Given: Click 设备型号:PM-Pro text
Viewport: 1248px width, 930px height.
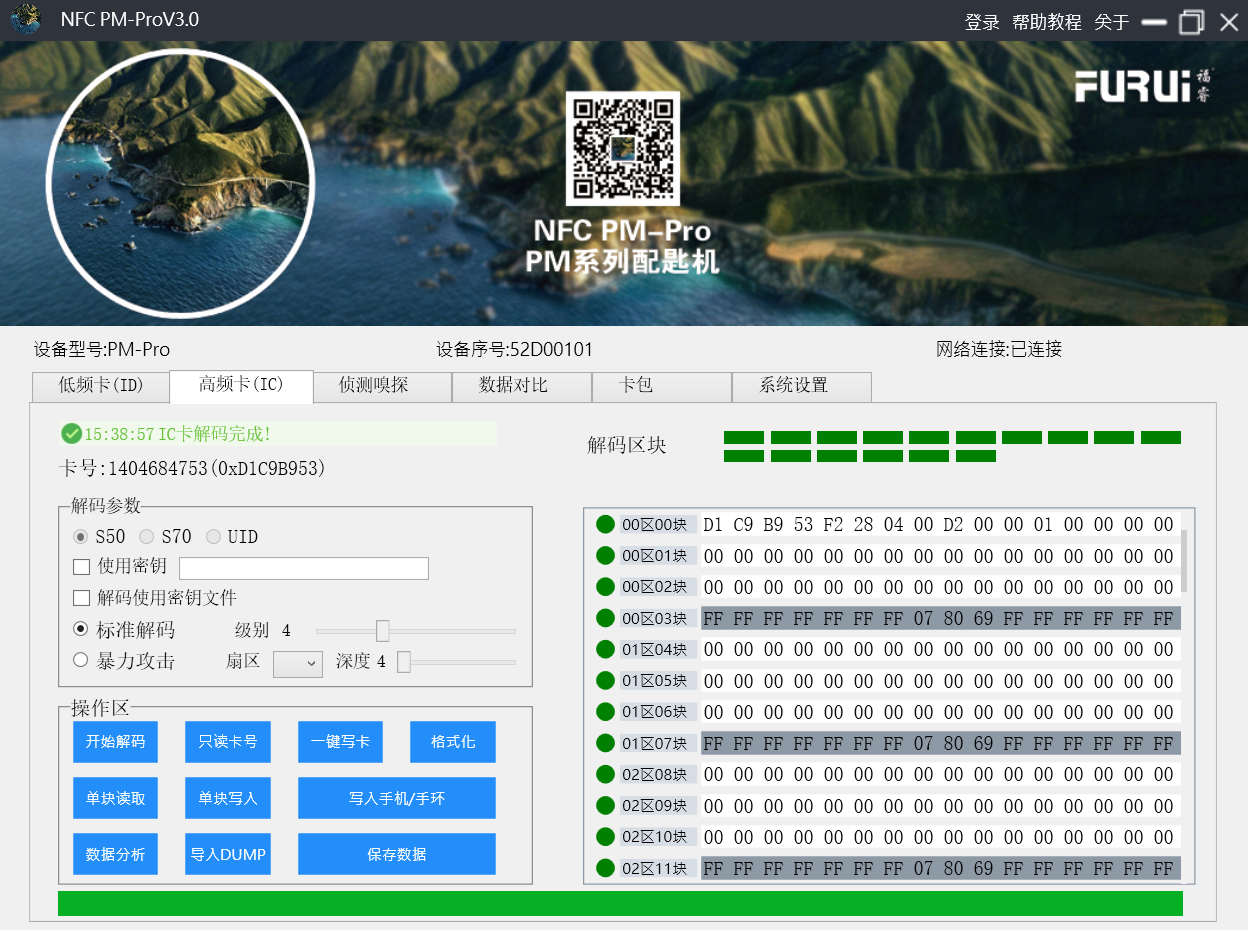Looking at the screenshot, I should (102, 349).
